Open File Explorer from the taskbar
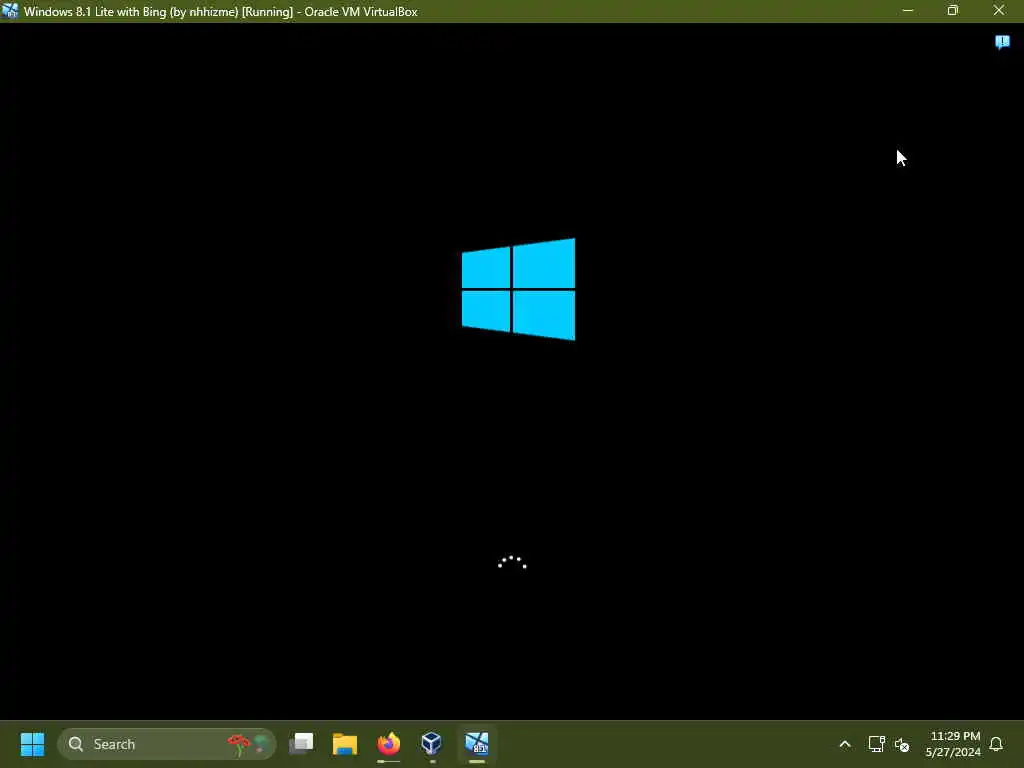 (x=345, y=744)
